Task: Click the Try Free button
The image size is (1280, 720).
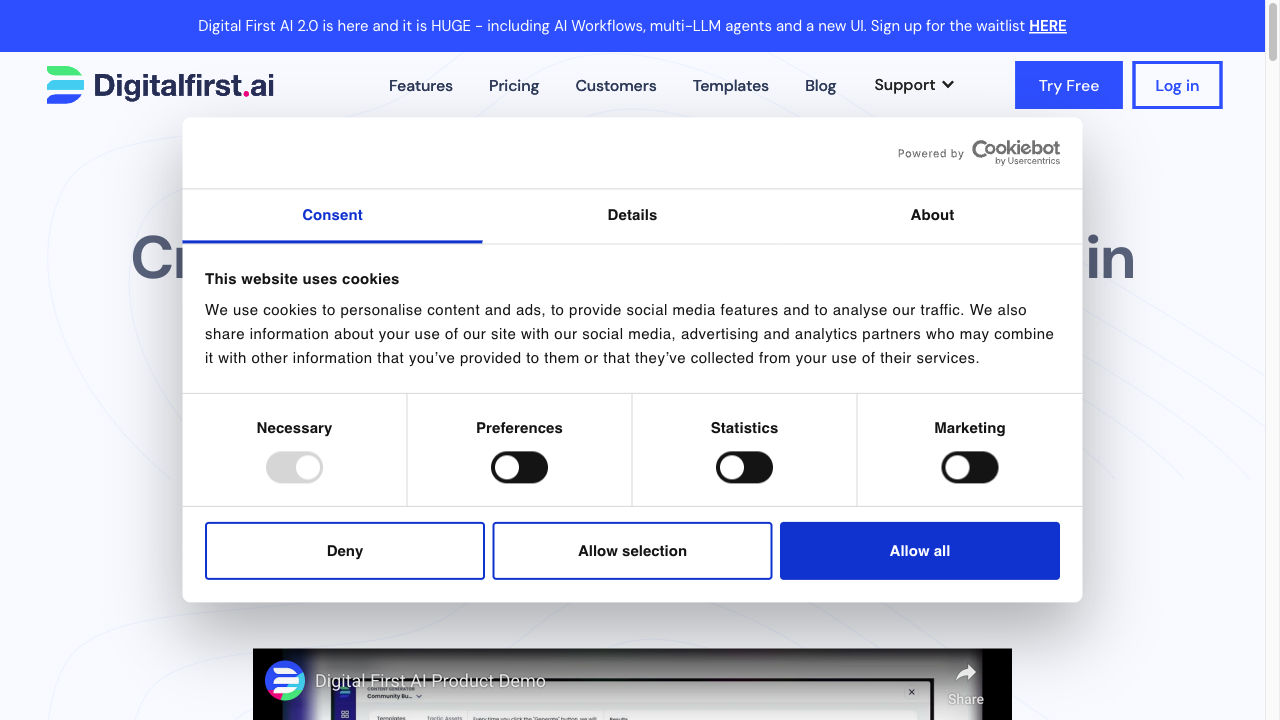Action: click(x=1069, y=85)
